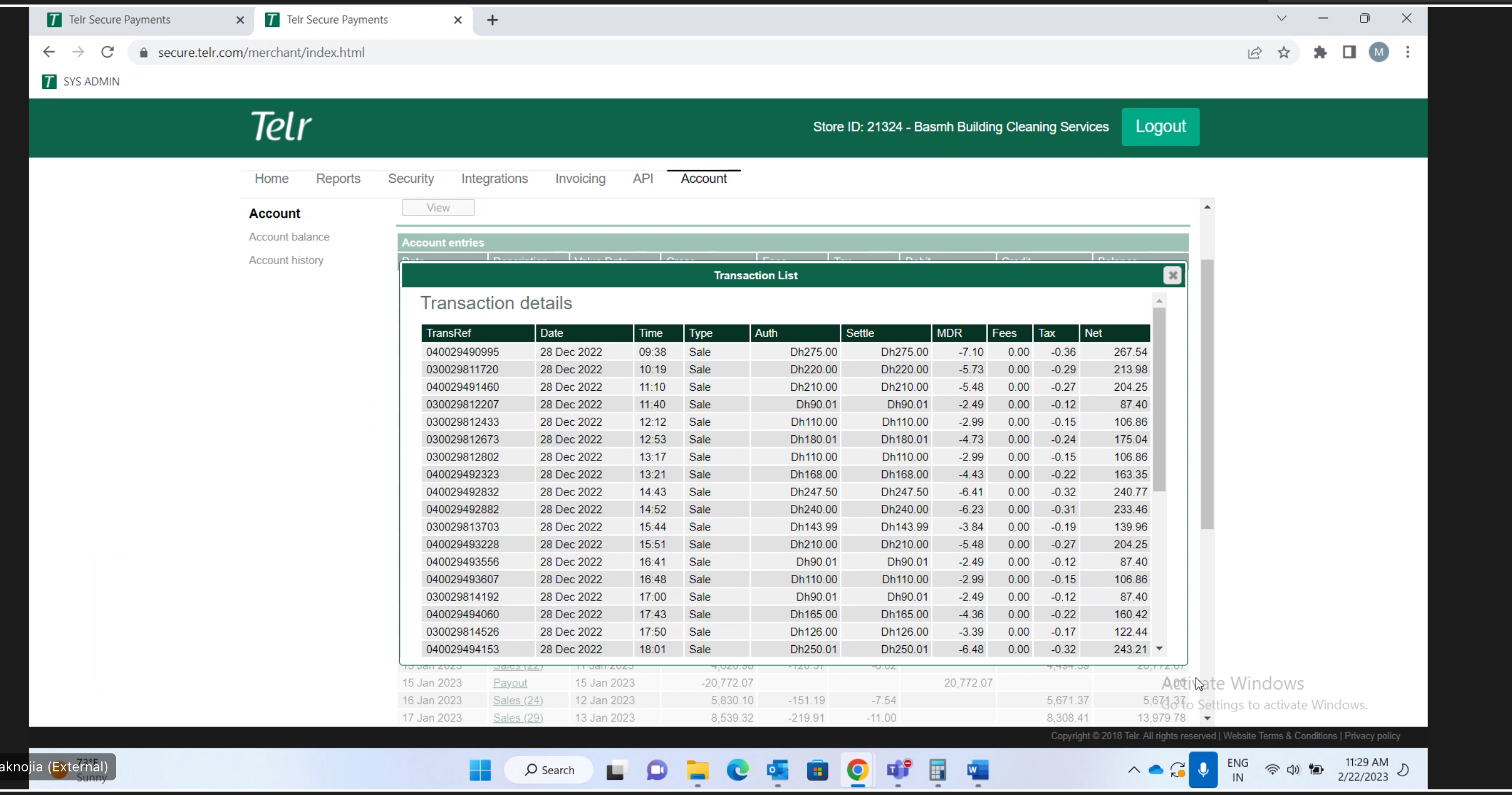The image size is (1512, 795).
Task: Log out of the merchant account
Action: [x=1160, y=127]
